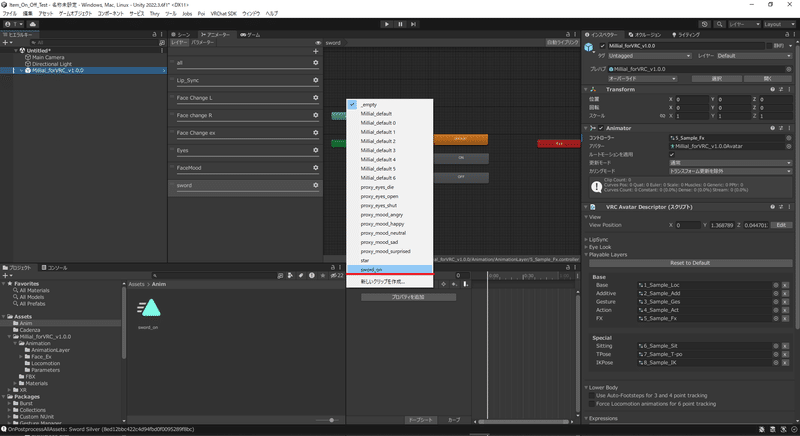Open the Animator Culling Mode dropdown
Screen dimensions: 800x436
pyautogui.click(x=731, y=171)
